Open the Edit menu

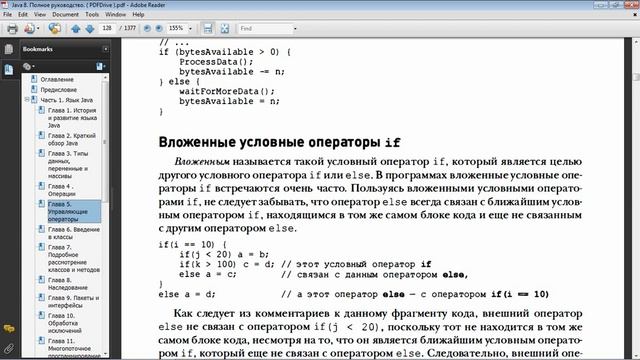click(23, 14)
